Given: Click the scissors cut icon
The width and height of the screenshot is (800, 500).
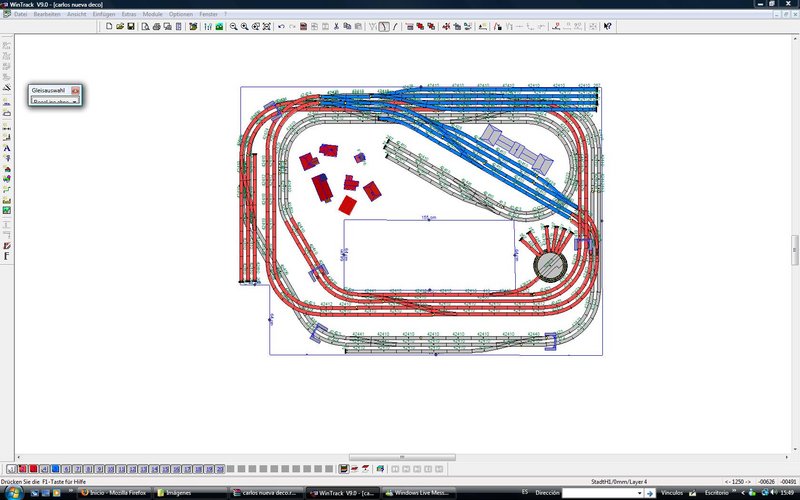Looking at the screenshot, I should 336,27.
